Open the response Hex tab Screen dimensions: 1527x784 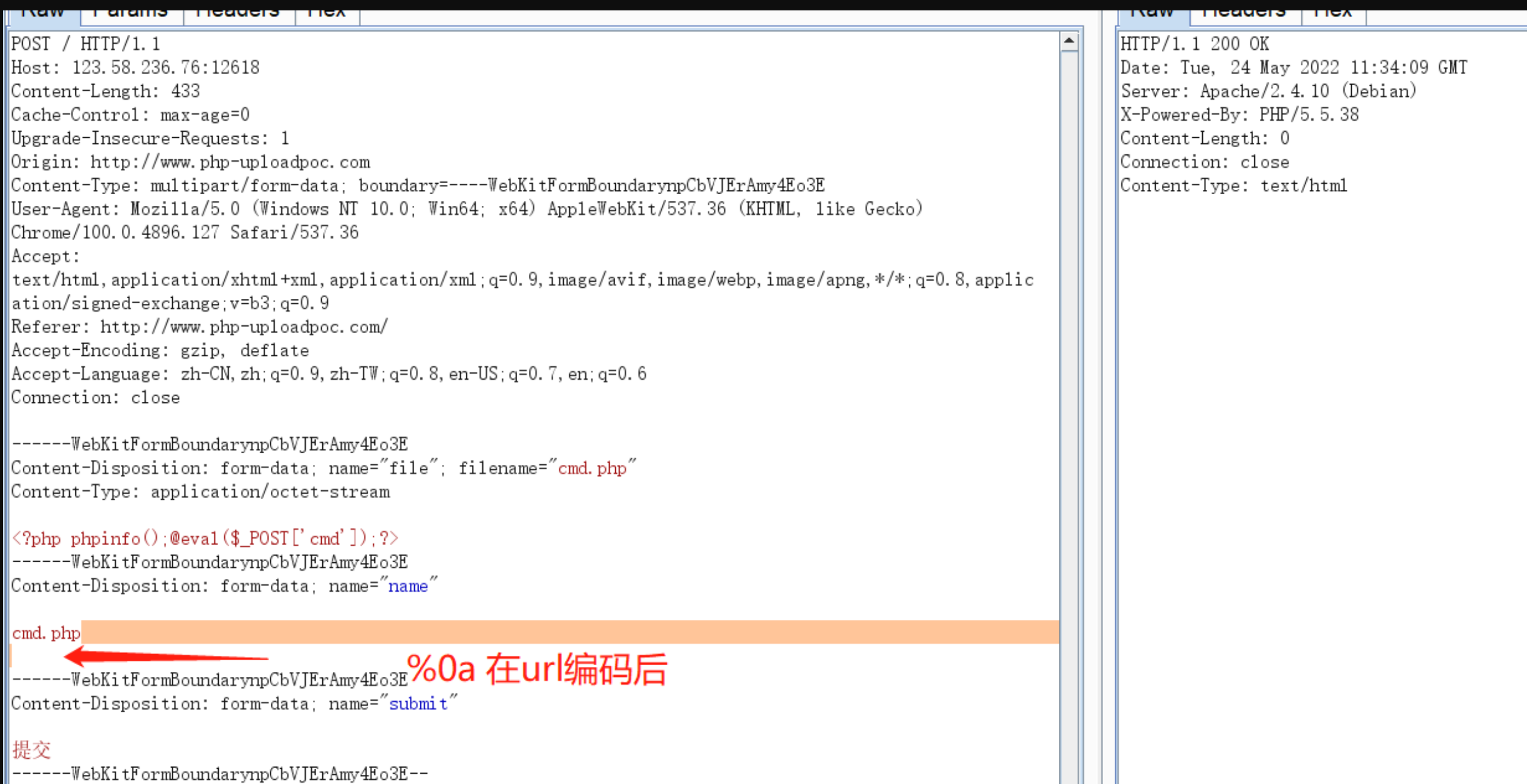[x=1333, y=17]
